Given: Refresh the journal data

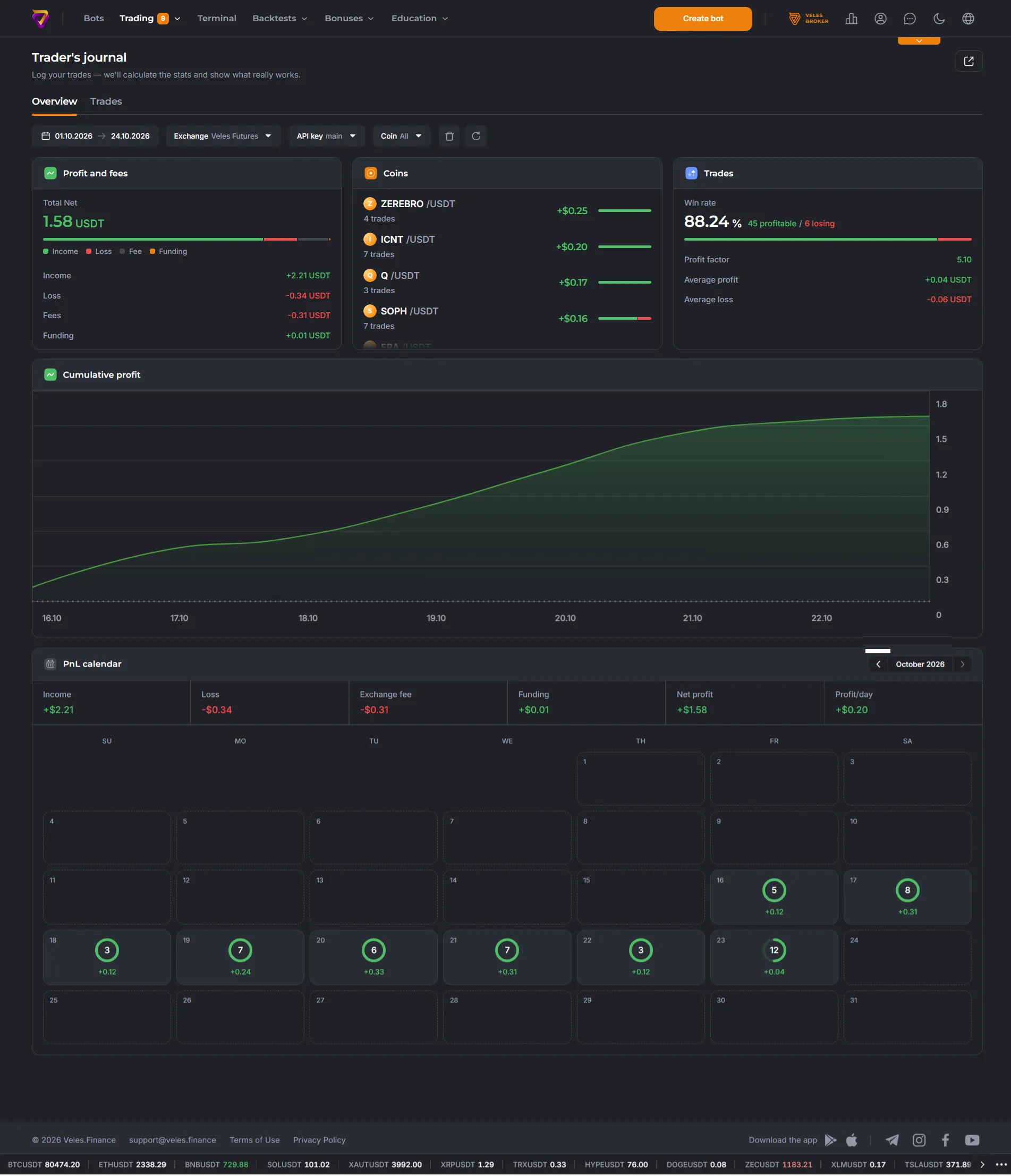Looking at the screenshot, I should click(475, 136).
